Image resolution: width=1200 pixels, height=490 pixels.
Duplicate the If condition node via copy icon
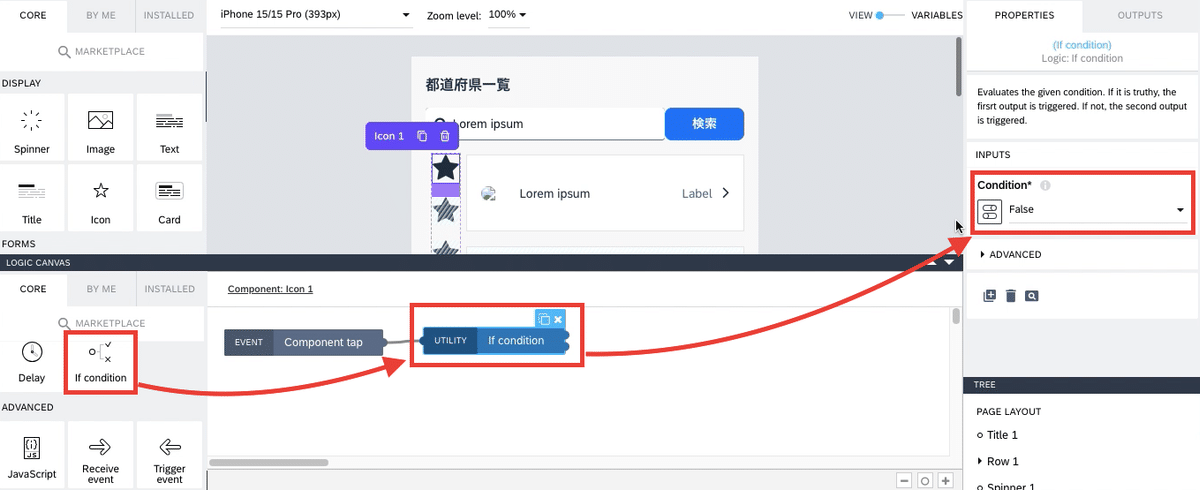pyautogui.click(x=544, y=319)
